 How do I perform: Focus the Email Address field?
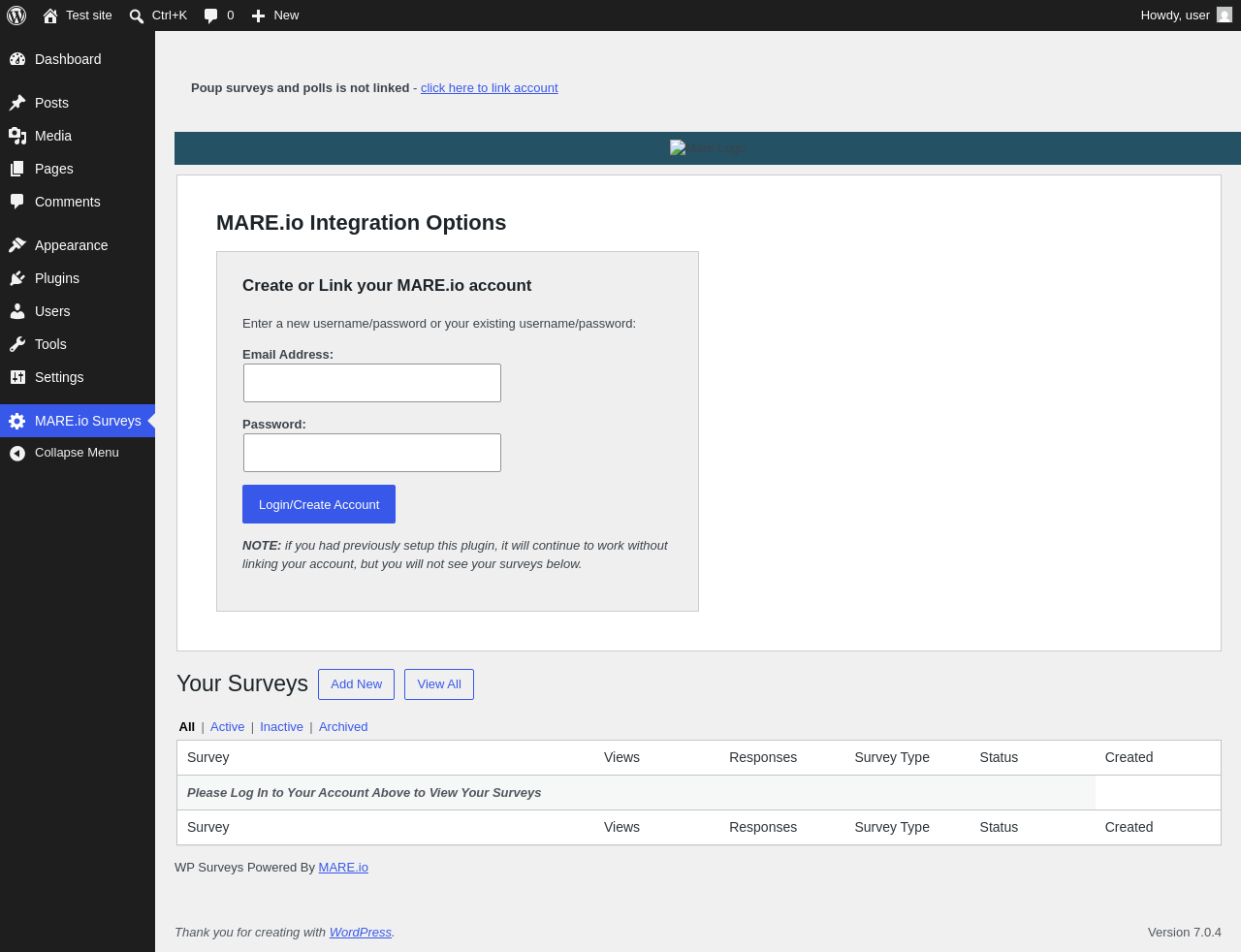pos(372,383)
